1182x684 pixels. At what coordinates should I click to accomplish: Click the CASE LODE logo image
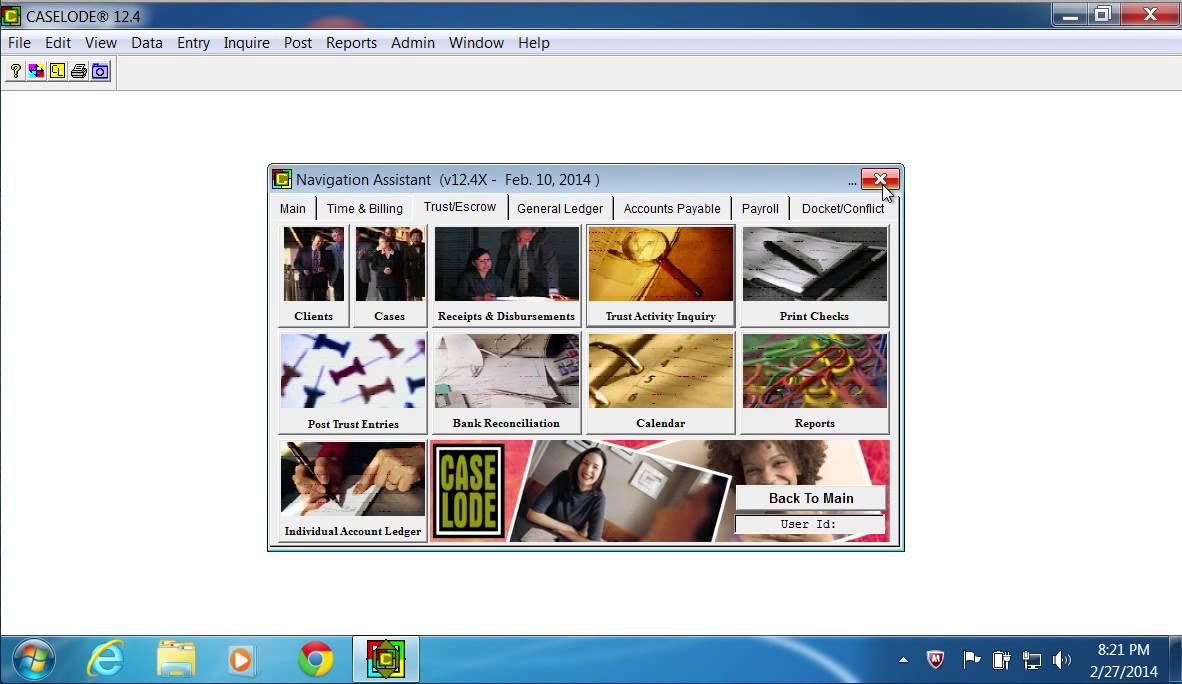click(x=468, y=492)
